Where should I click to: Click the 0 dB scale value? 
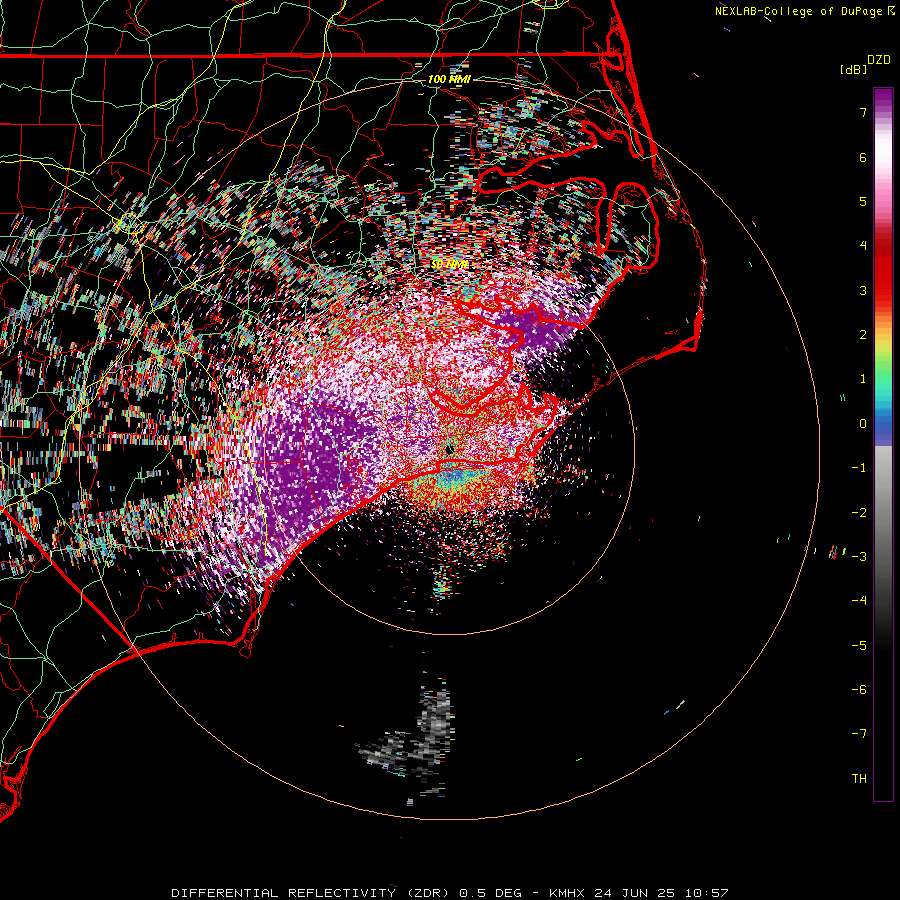(x=863, y=424)
